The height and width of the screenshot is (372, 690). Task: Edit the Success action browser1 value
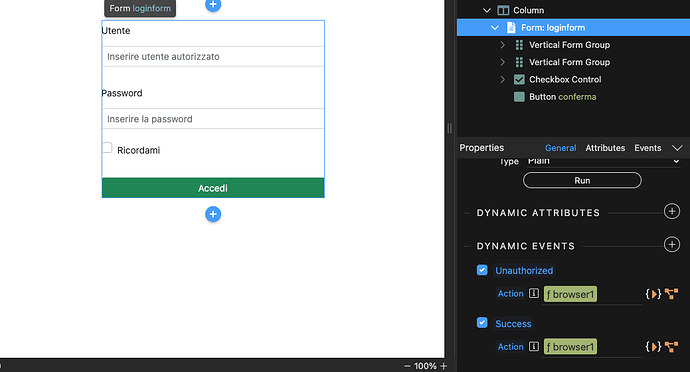pyautogui.click(x=570, y=347)
